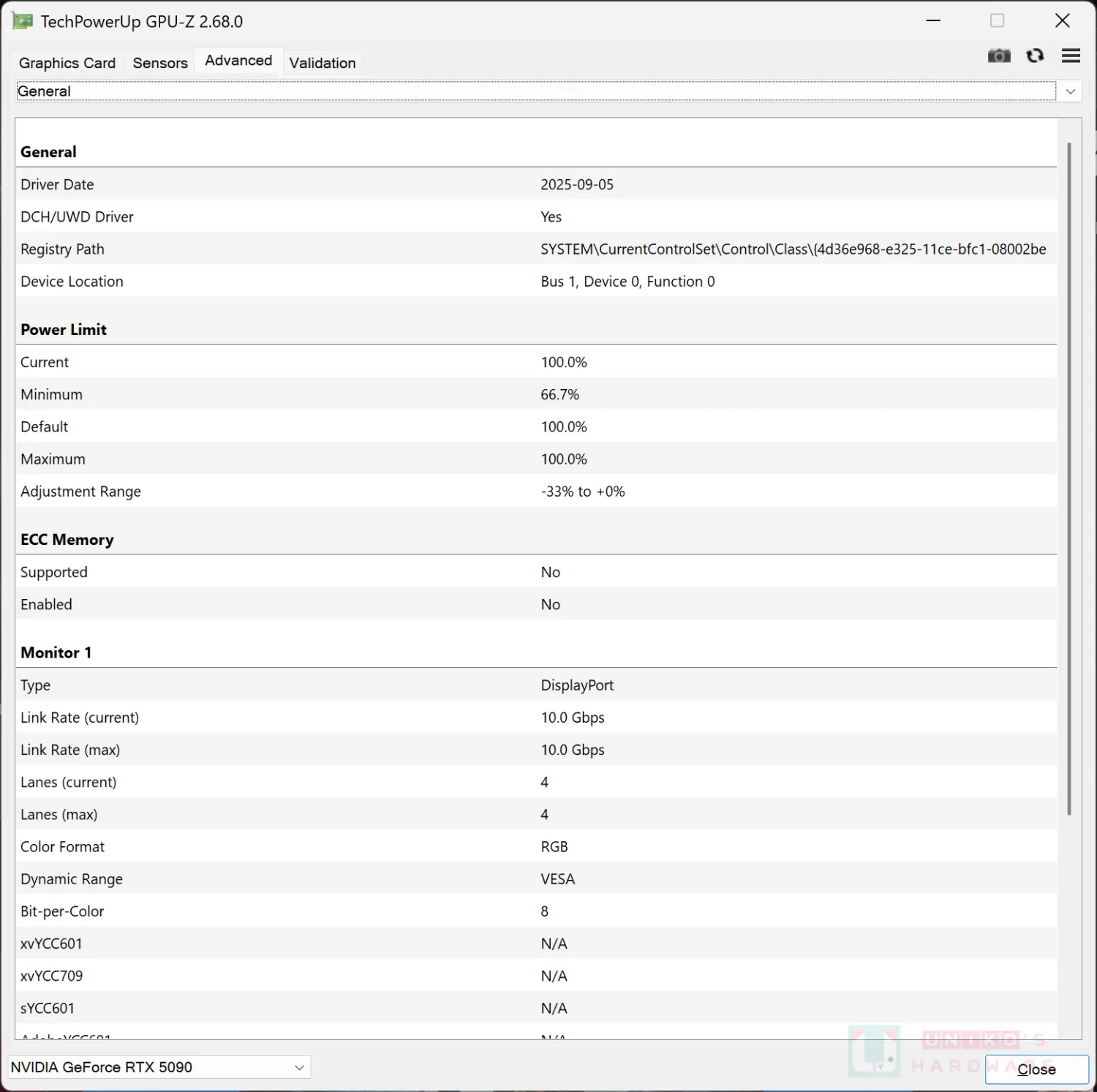Screen dimensions: 1097x1092
Task: Open the Sensors tab
Action: pos(160,63)
